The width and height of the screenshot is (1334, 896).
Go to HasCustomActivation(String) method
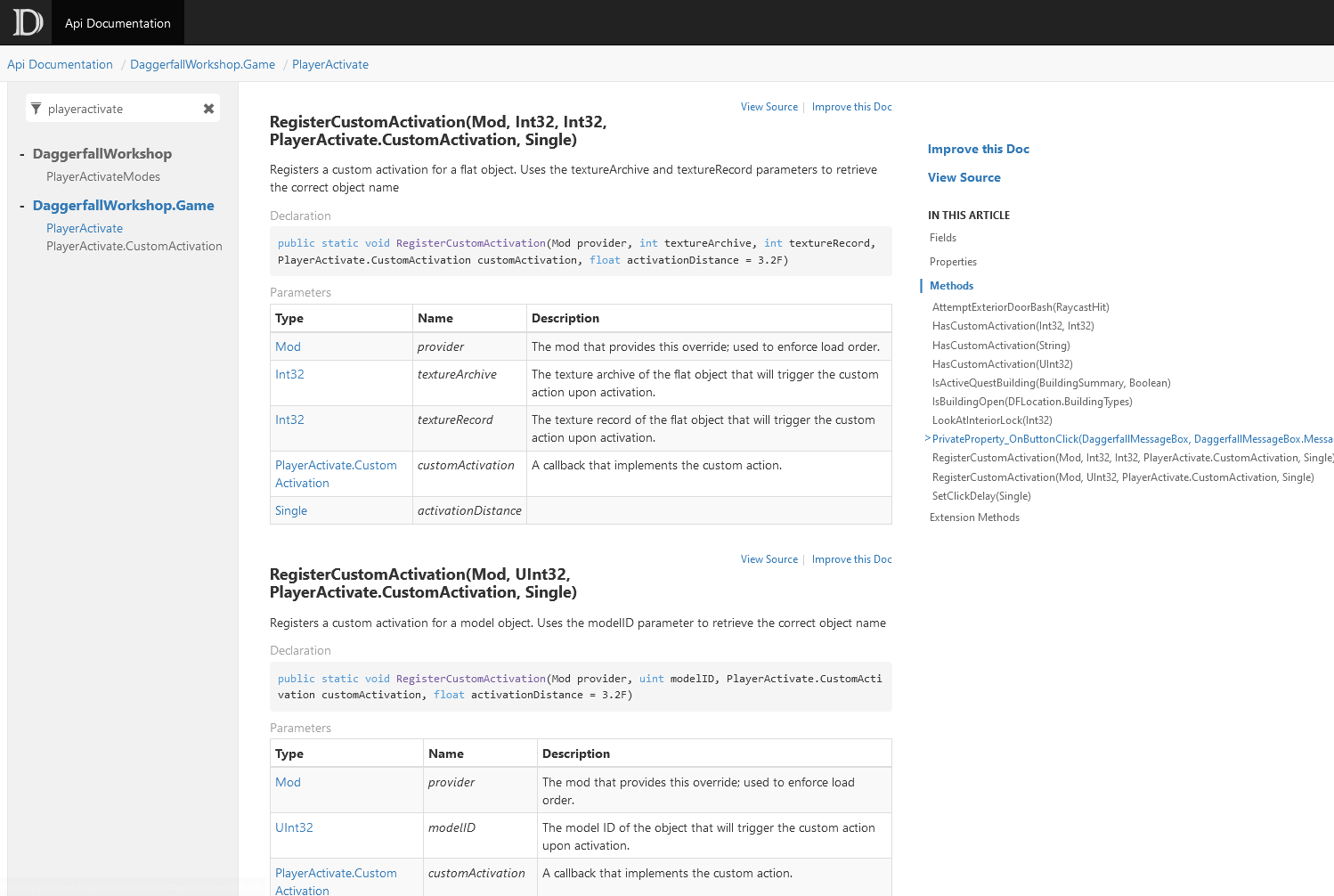pos(1001,346)
